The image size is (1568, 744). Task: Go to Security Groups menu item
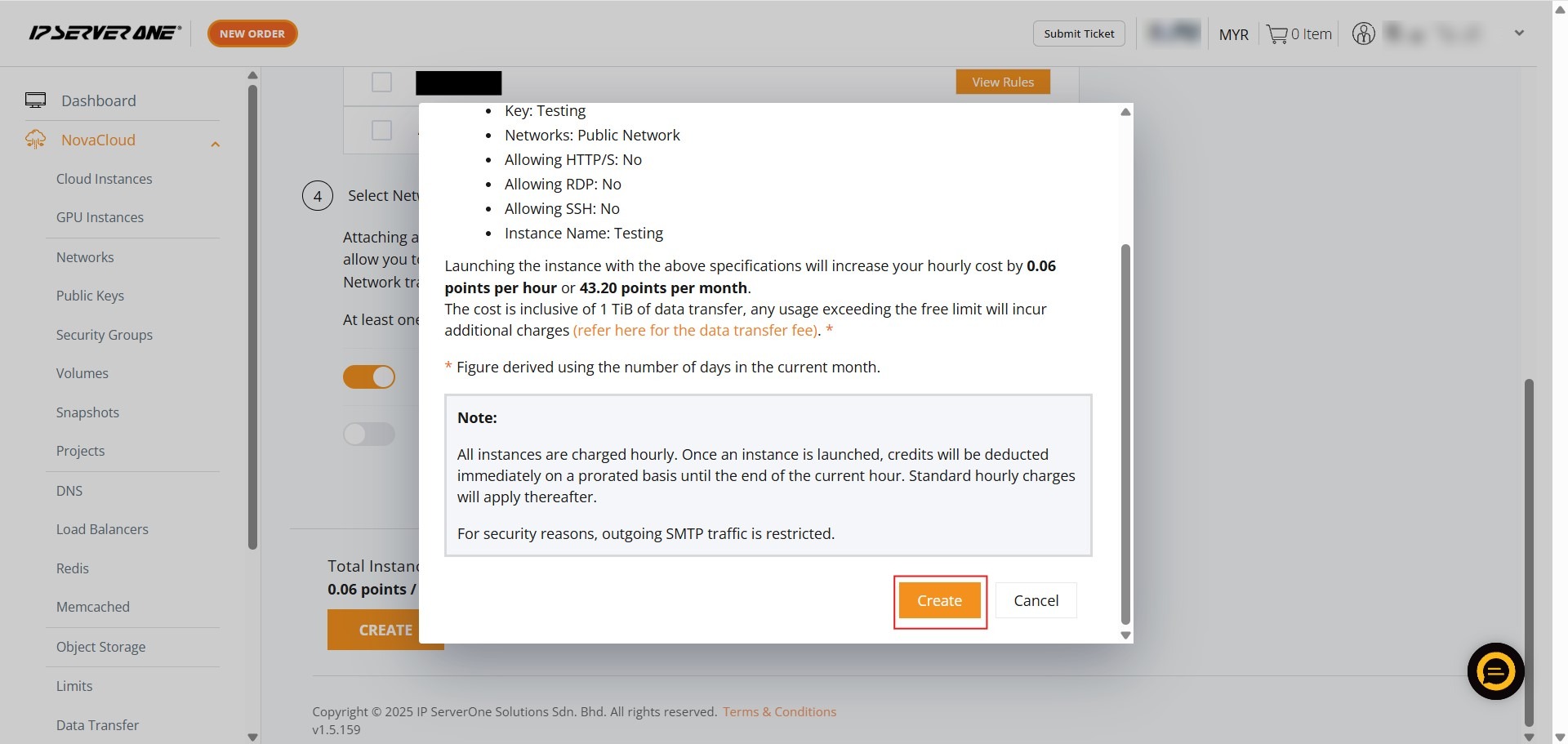104,335
